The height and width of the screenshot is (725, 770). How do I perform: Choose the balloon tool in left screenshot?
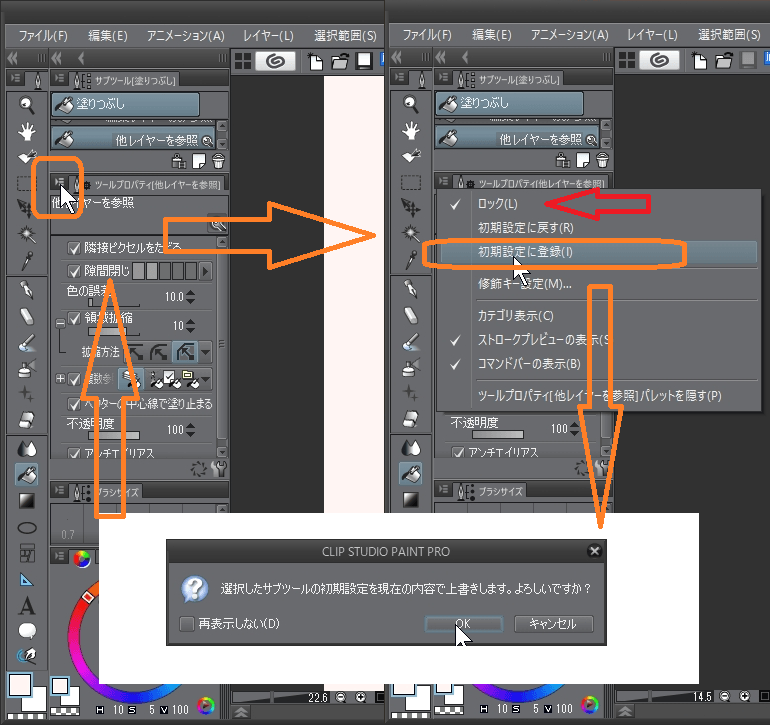[27, 630]
